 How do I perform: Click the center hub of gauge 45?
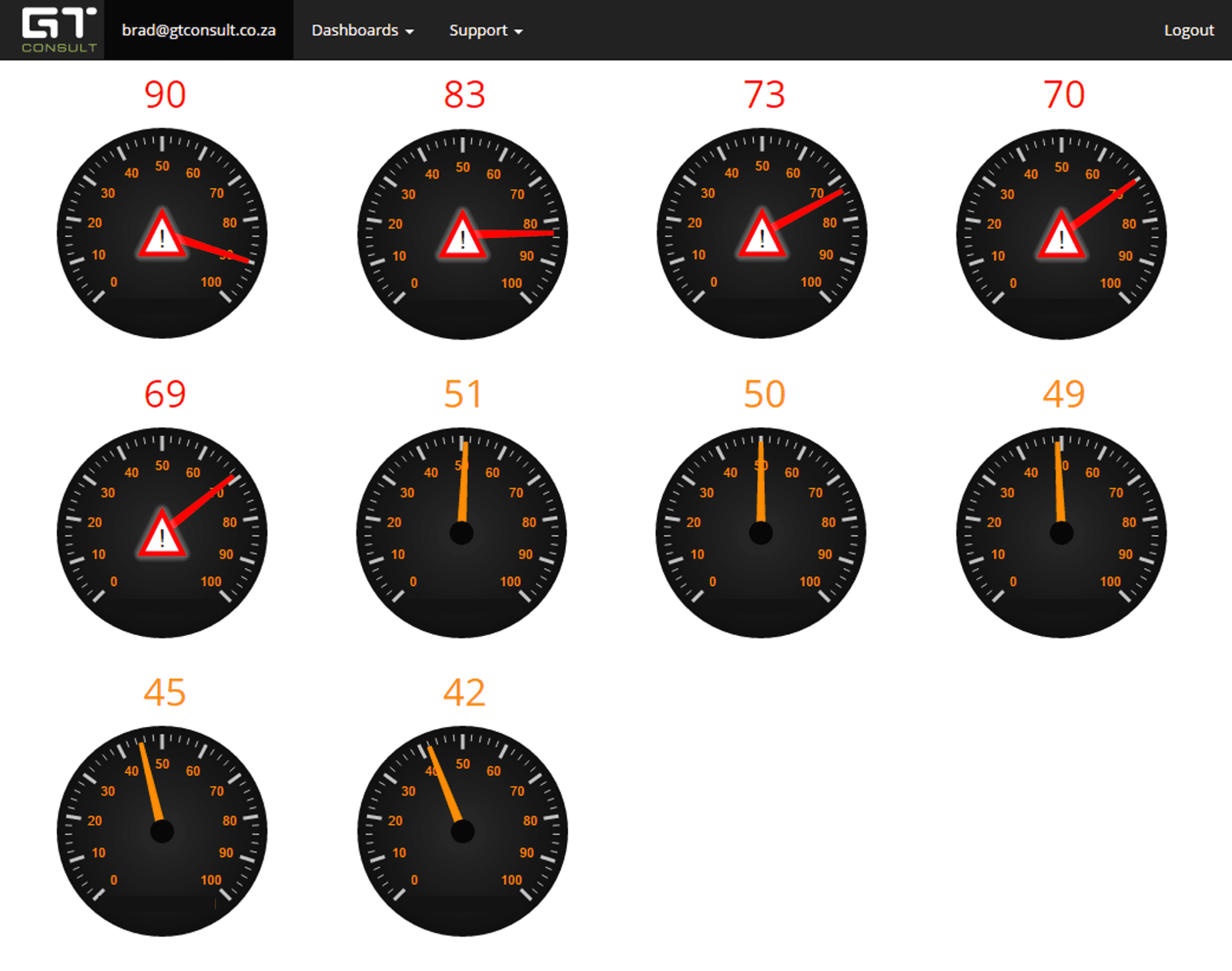(162, 832)
